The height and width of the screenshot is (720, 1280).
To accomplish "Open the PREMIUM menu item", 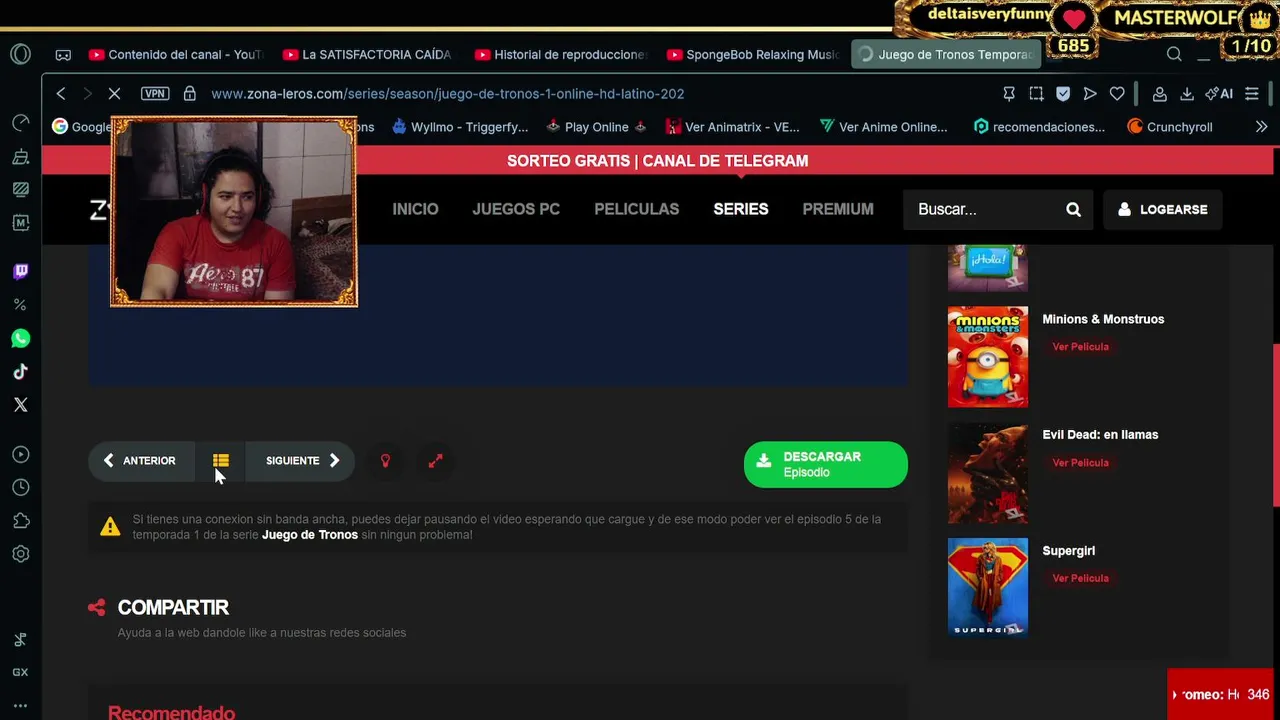I will point(838,209).
